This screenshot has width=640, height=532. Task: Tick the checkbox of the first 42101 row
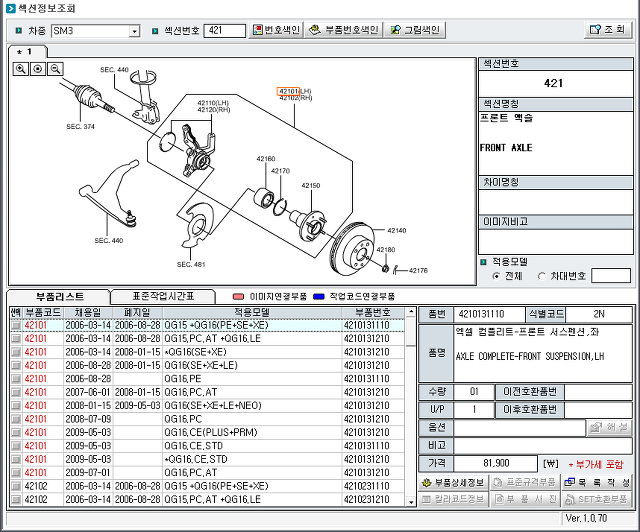click(15, 326)
